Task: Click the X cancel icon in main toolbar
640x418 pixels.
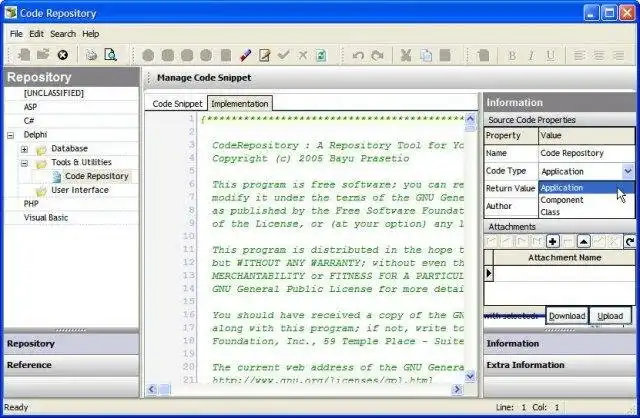Action: tap(302, 55)
